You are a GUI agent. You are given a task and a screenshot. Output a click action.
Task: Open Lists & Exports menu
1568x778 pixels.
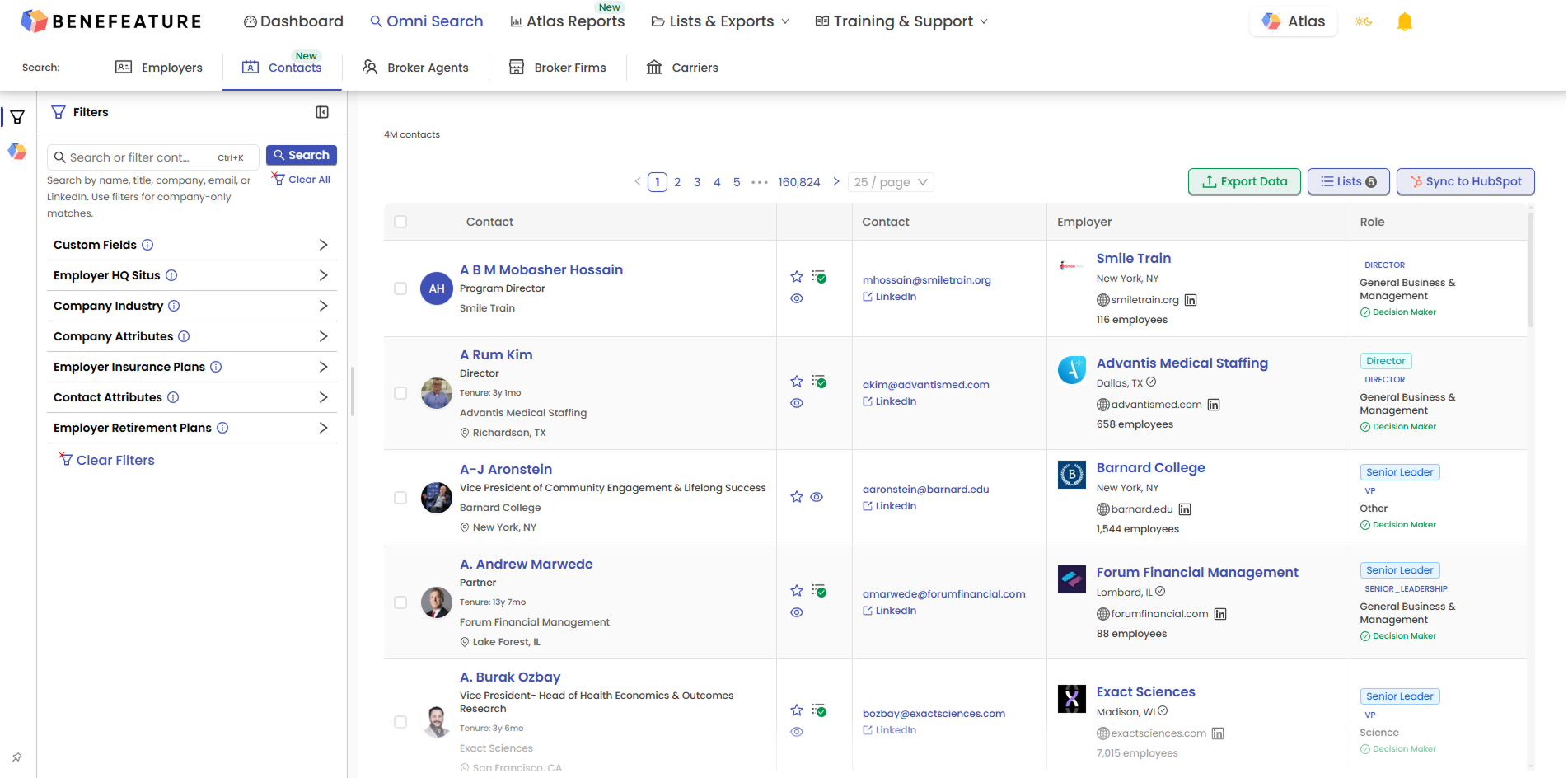click(x=720, y=21)
